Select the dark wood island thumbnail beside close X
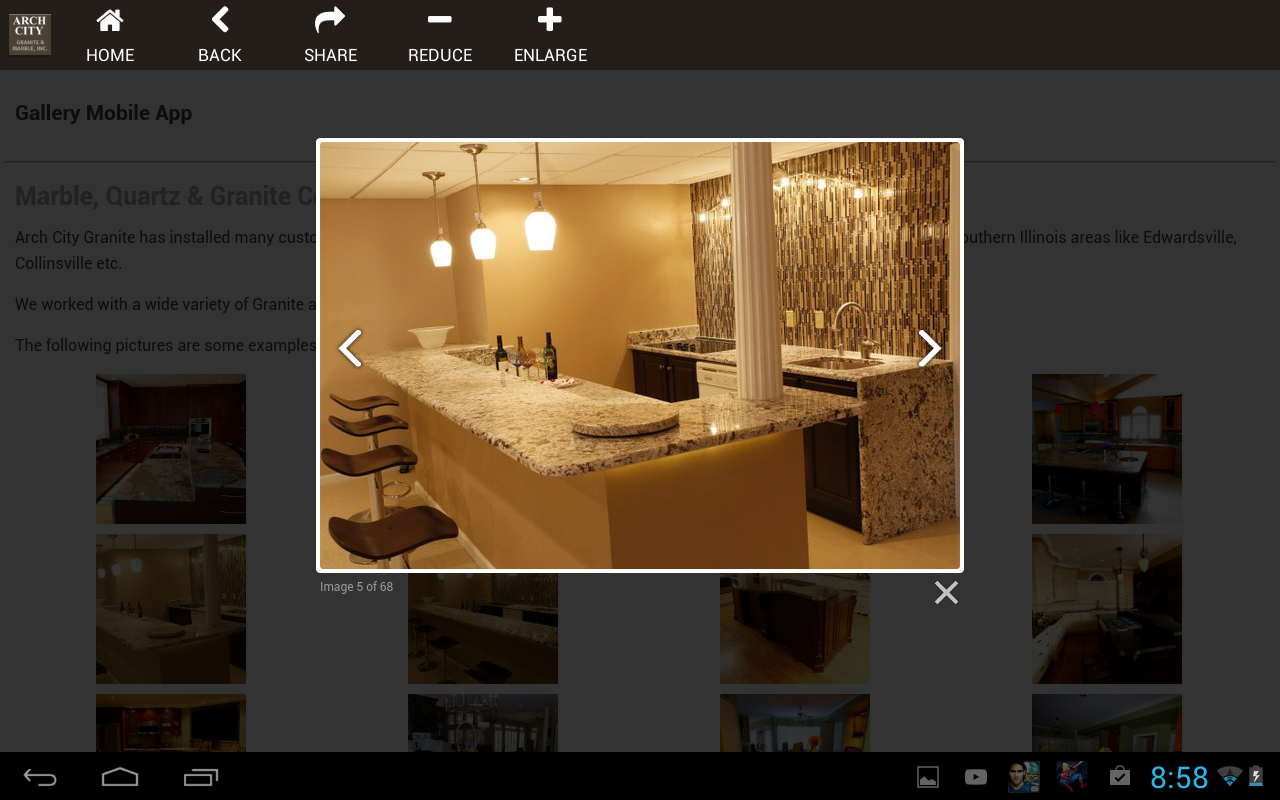 click(x=795, y=629)
